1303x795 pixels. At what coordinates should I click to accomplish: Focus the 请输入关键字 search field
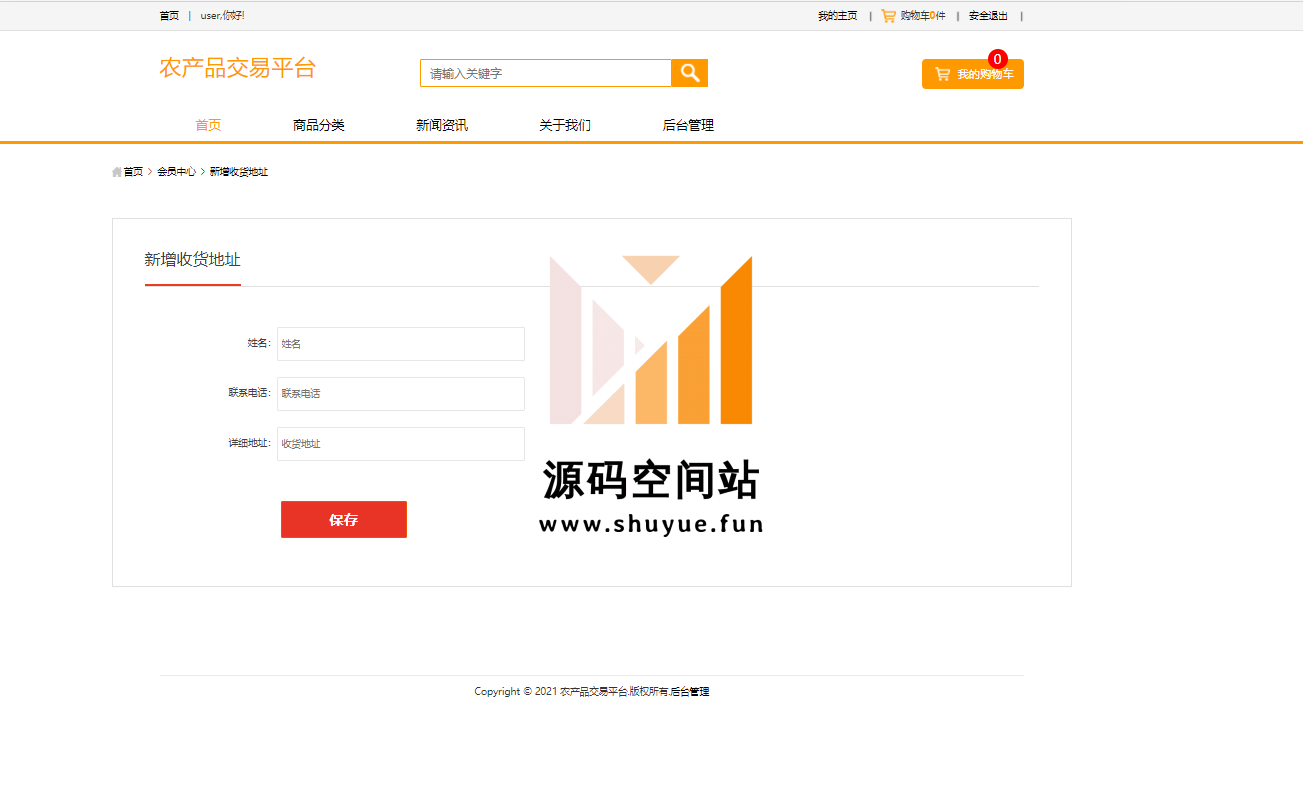546,73
